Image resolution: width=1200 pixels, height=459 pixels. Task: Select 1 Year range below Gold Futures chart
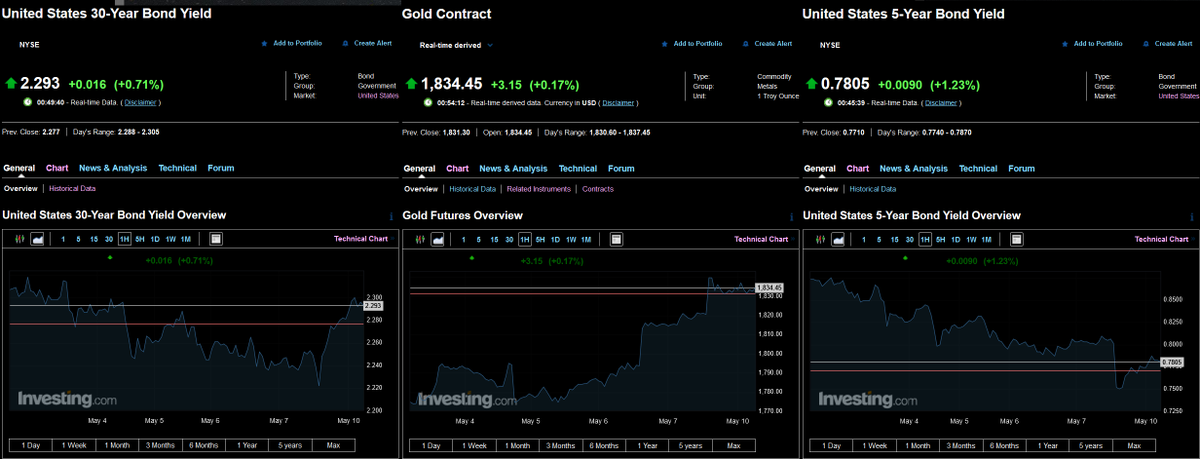pyautogui.click(x=648, y=445)
